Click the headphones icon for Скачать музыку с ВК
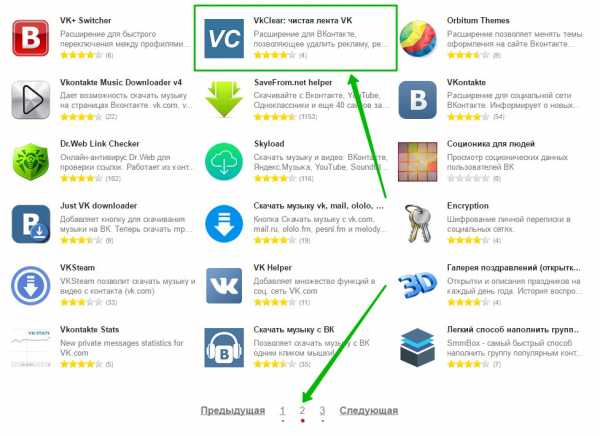Image resolution: width=600 pixels, height=436 pixels. pyautogui.click(x=224, y=348)
